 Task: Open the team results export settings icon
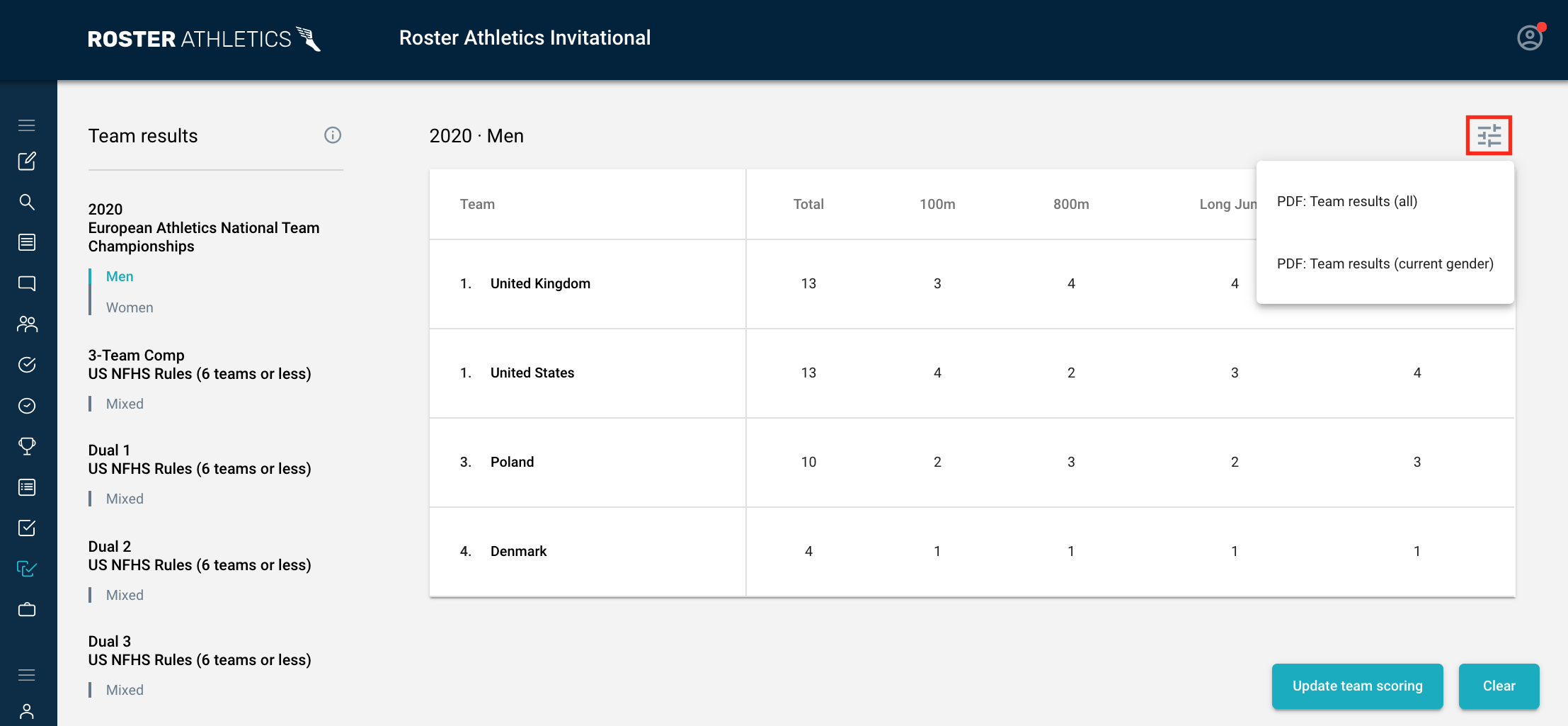1489,135
